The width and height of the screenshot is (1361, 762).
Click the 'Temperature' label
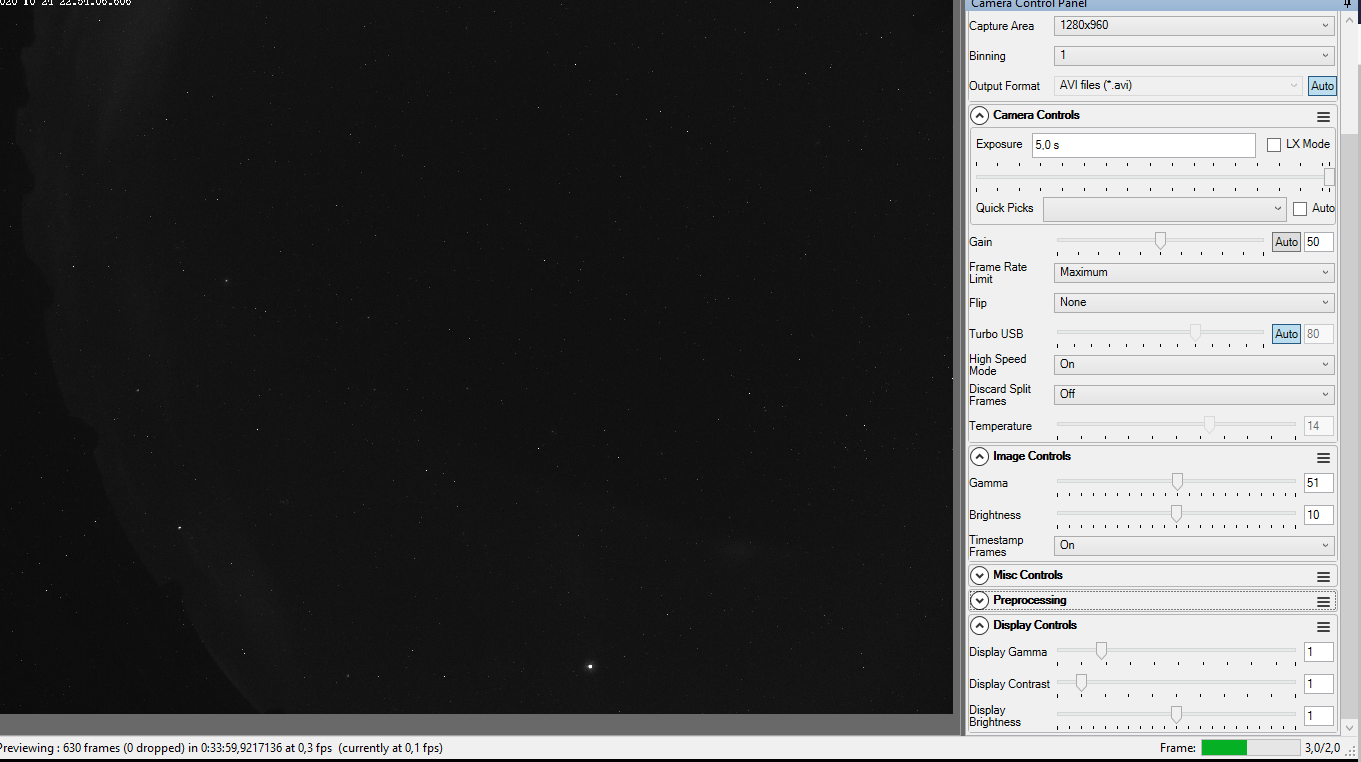[1000, 426]
